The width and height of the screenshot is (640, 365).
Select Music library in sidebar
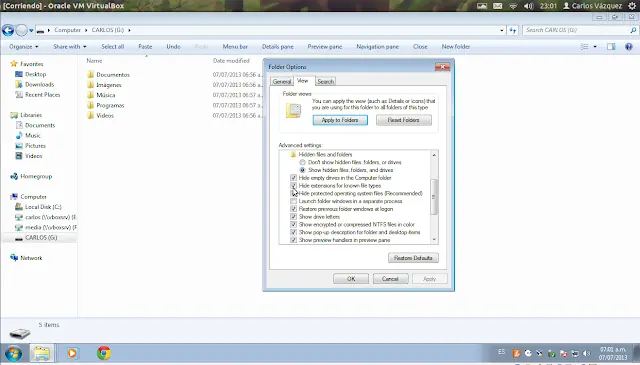point(33,136)
